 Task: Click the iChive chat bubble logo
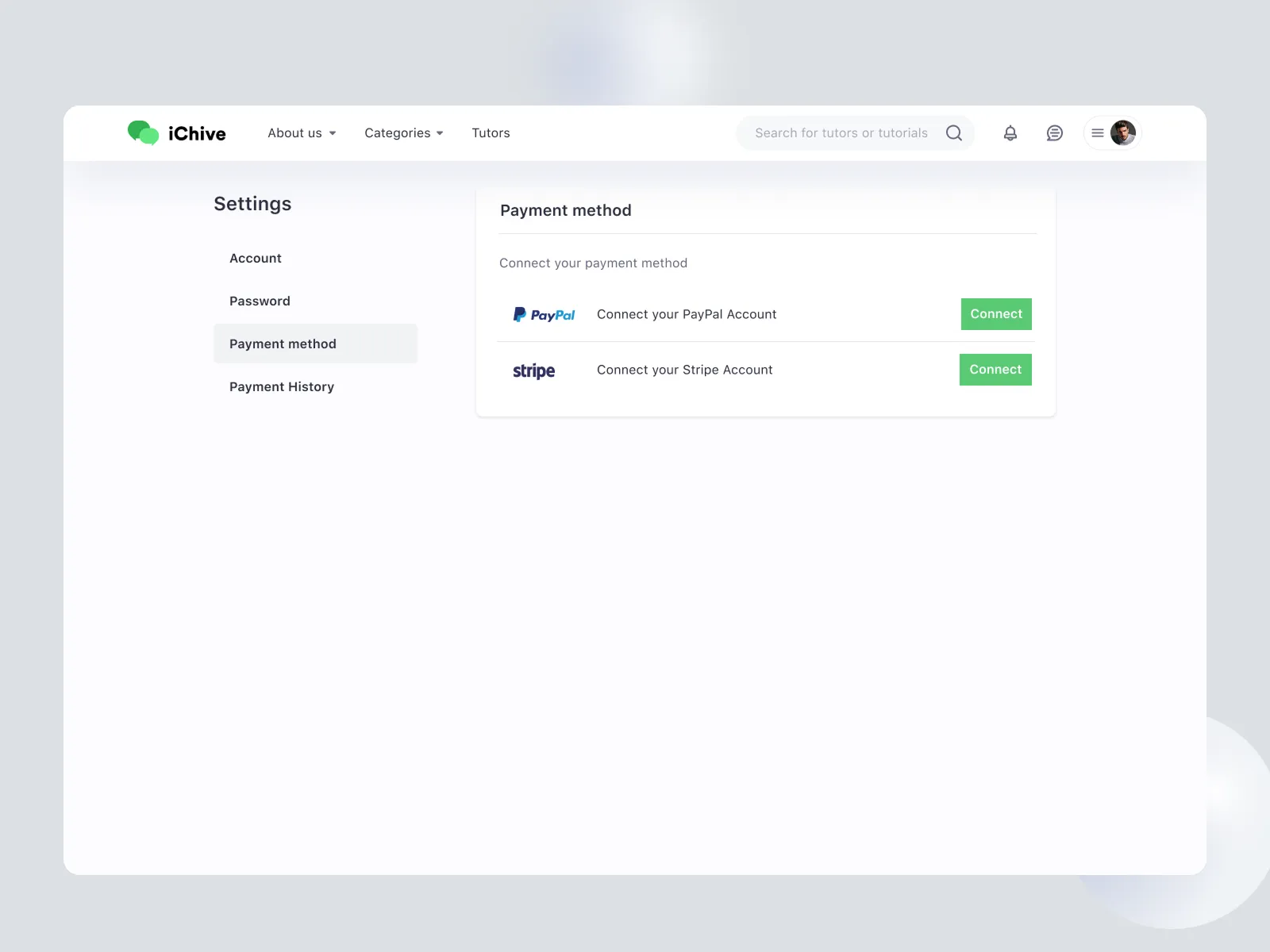[x=144, y=132]
